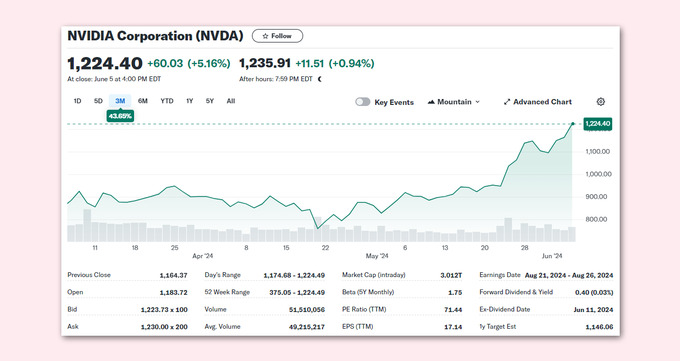Click the Follow star button

(x=278, y=36)
